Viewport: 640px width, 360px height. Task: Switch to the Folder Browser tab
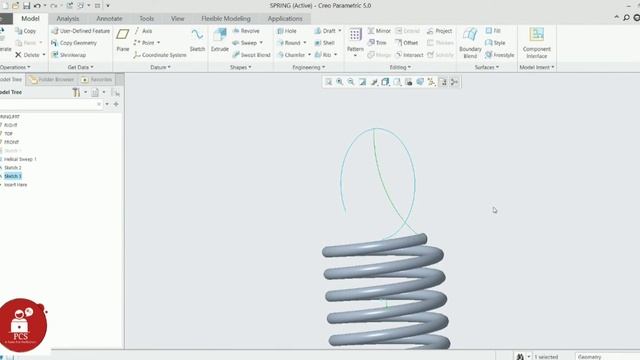click(x=52, y=80)
